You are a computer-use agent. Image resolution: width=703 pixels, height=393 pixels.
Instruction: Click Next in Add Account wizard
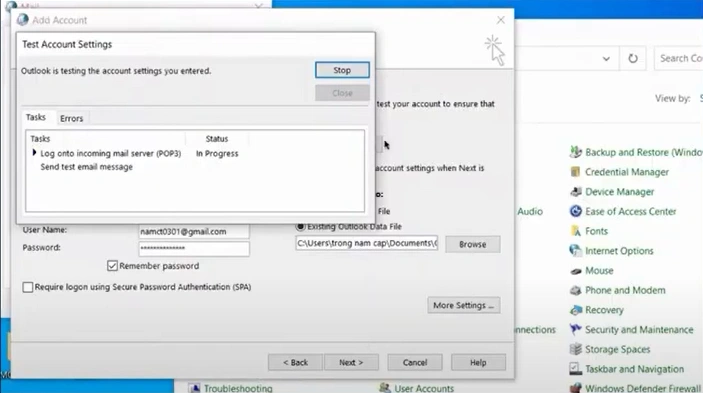pos(351,363)
